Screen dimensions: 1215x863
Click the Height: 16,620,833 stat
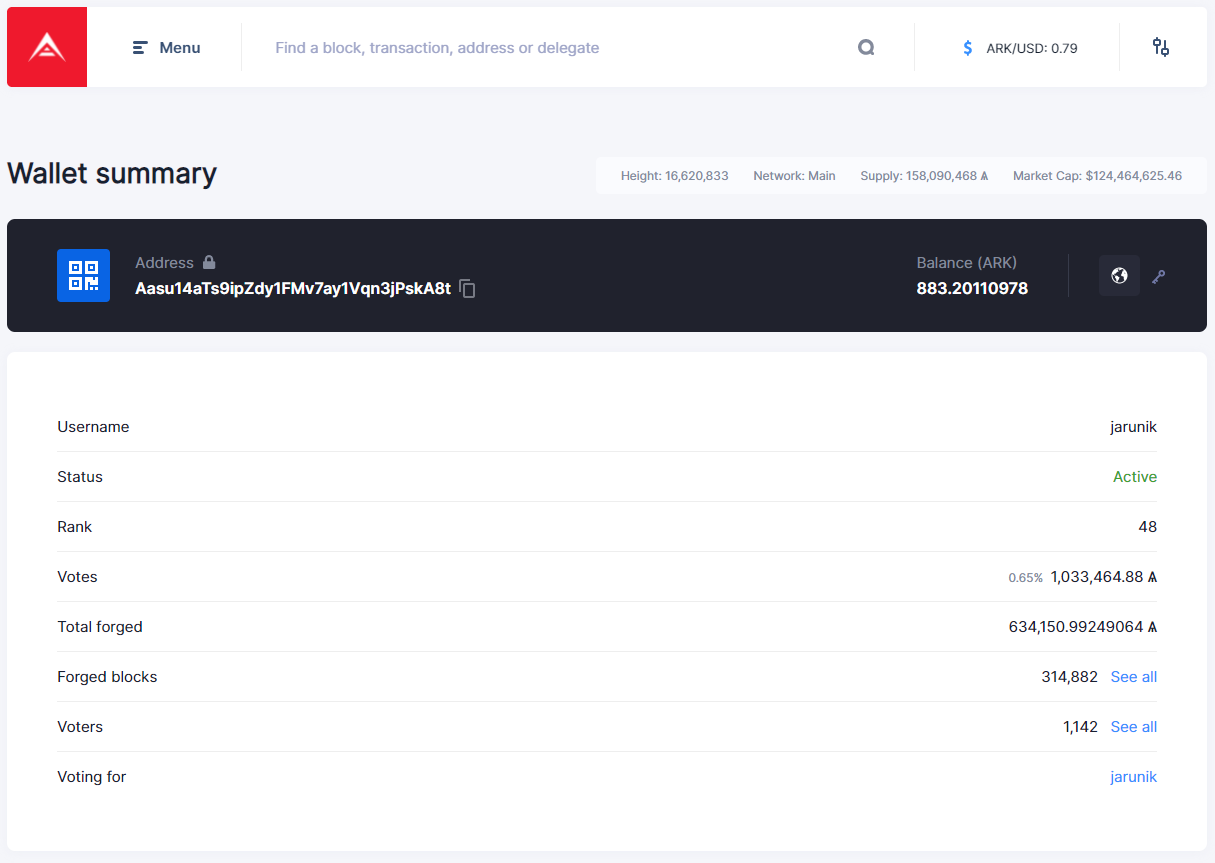click(674, 176)
